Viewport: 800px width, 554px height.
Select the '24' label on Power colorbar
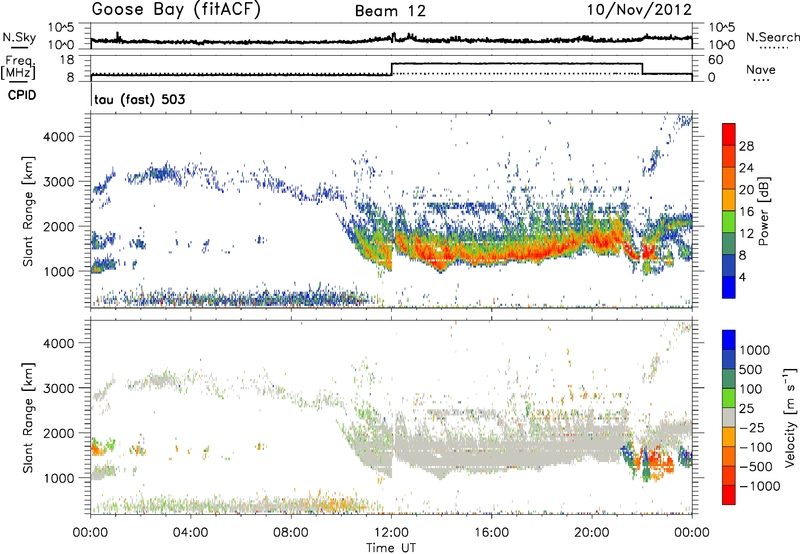point(746,168)
